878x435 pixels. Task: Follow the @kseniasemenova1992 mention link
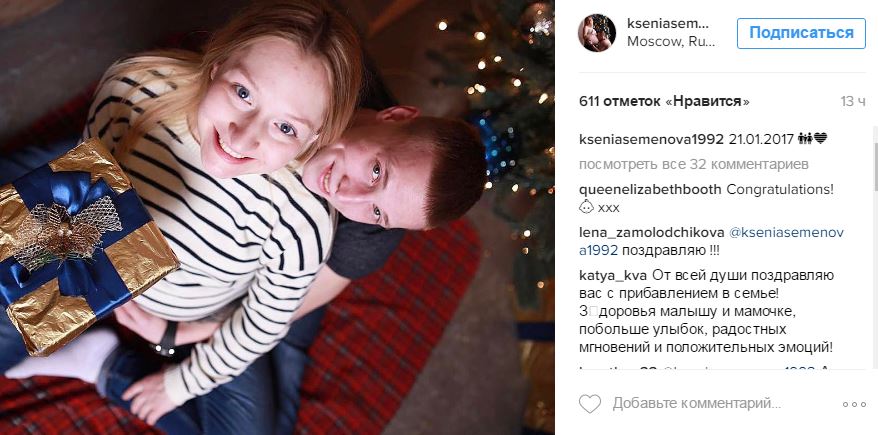(711, 241)
